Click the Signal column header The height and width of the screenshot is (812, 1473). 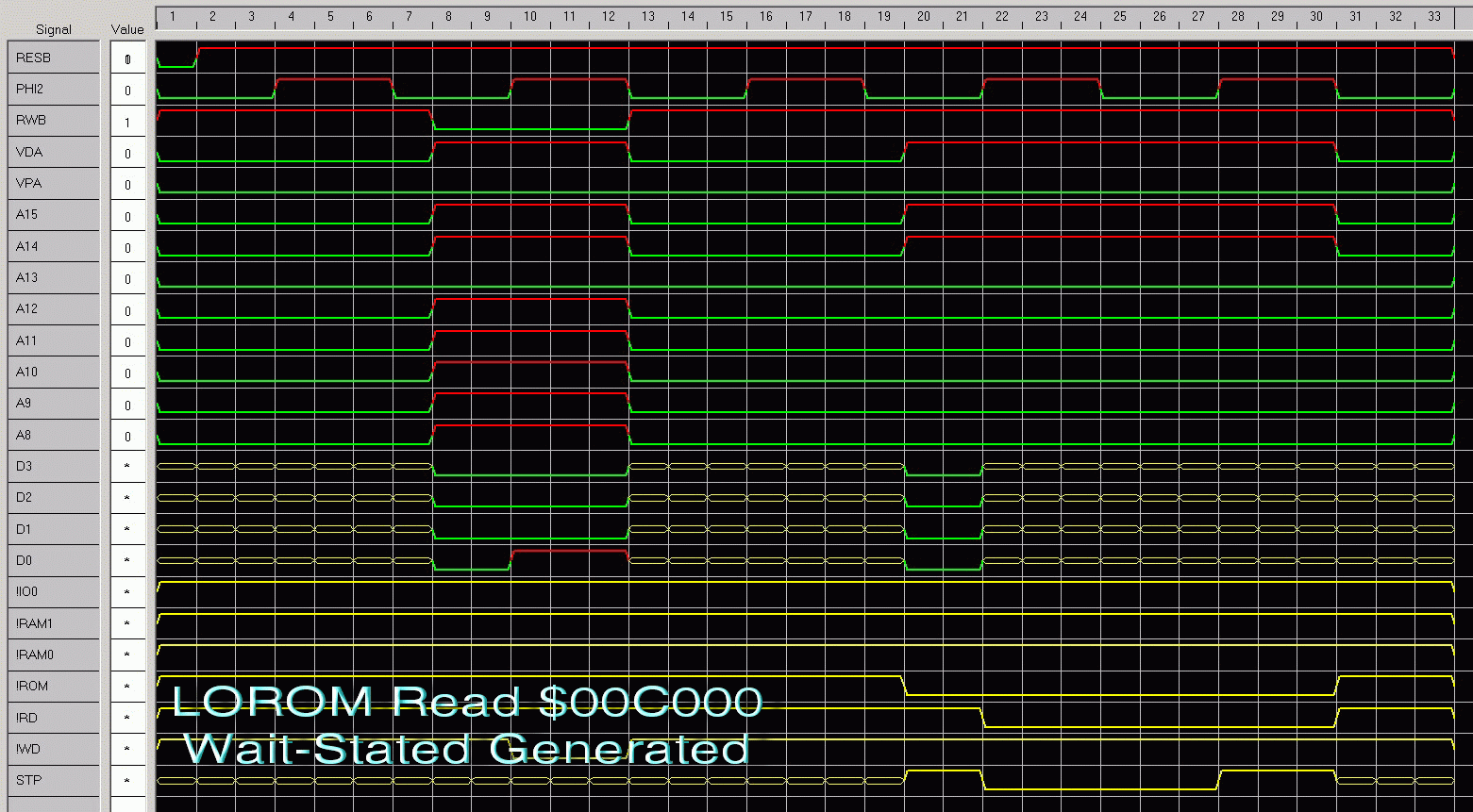(x=53, y=29)
